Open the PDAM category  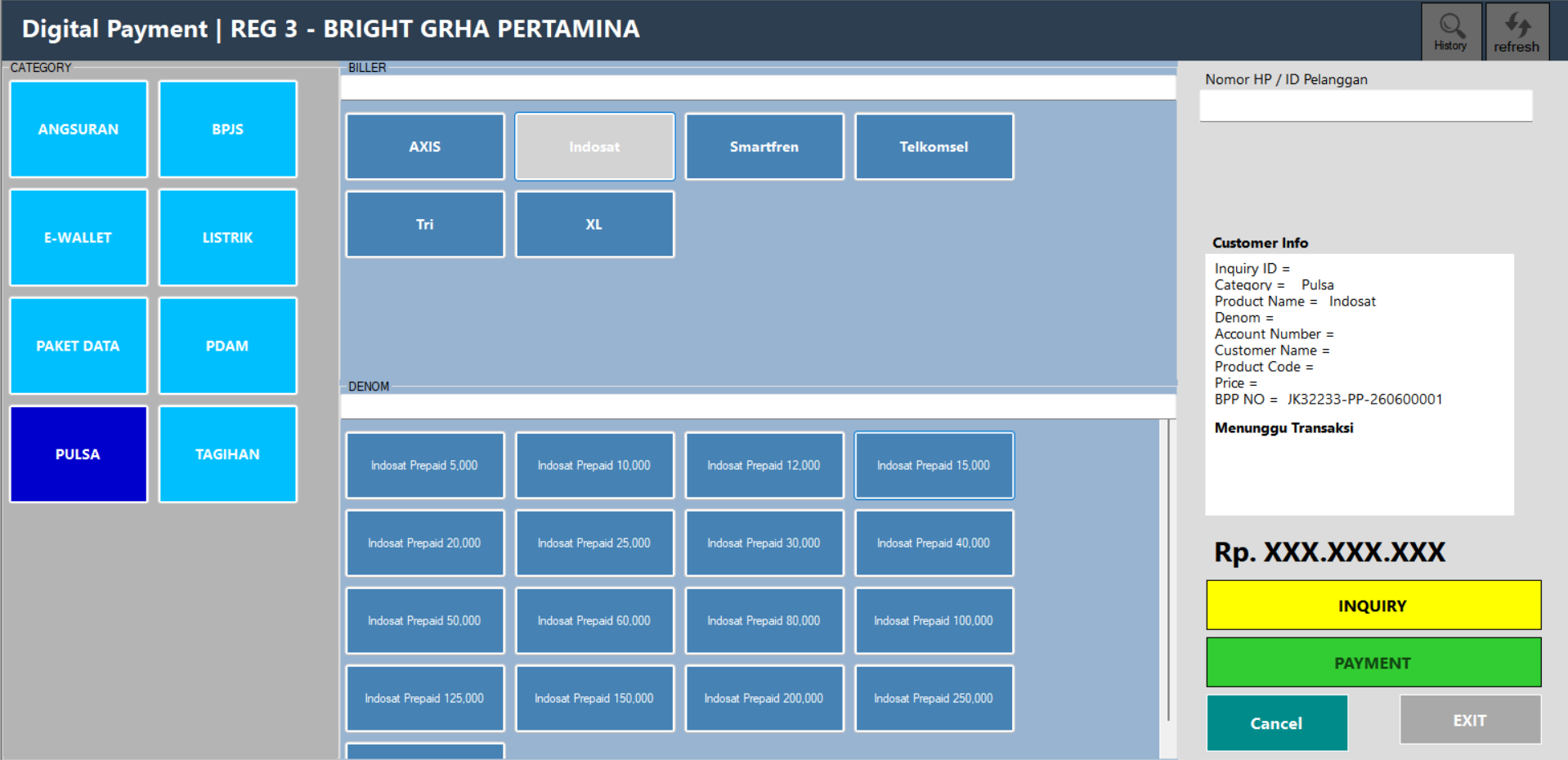[x=227, y=346]
